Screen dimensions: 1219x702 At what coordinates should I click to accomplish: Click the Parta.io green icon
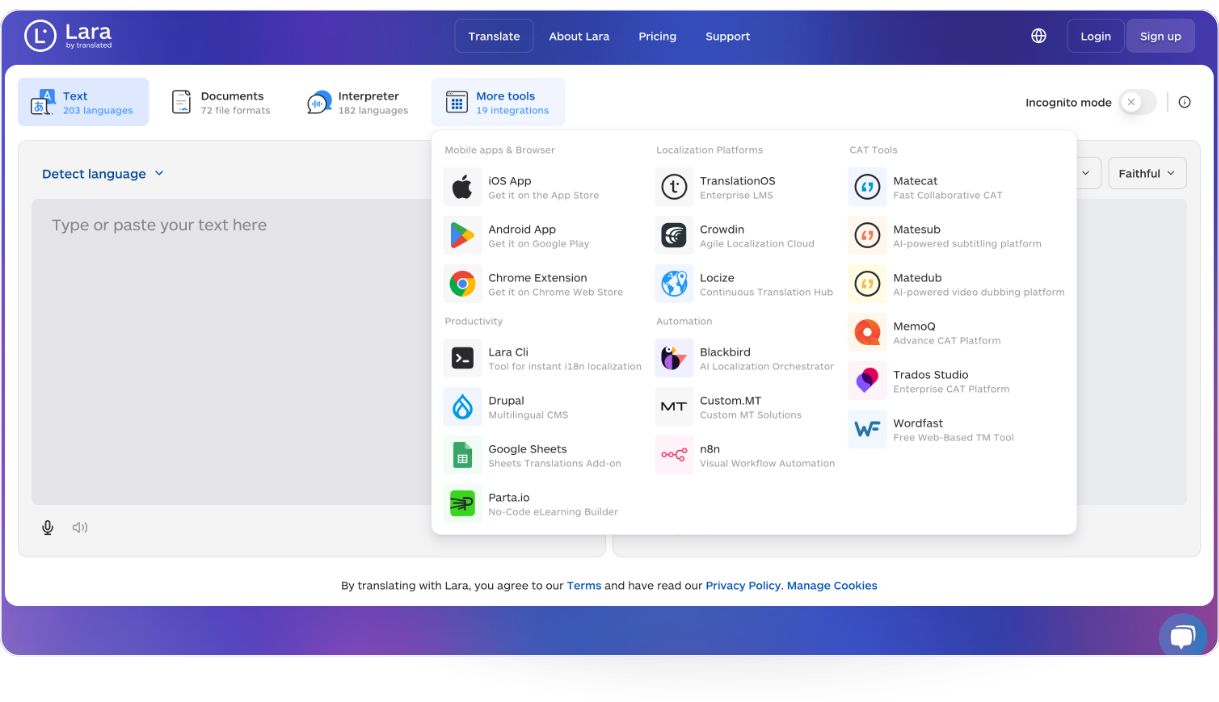(462, 504)
